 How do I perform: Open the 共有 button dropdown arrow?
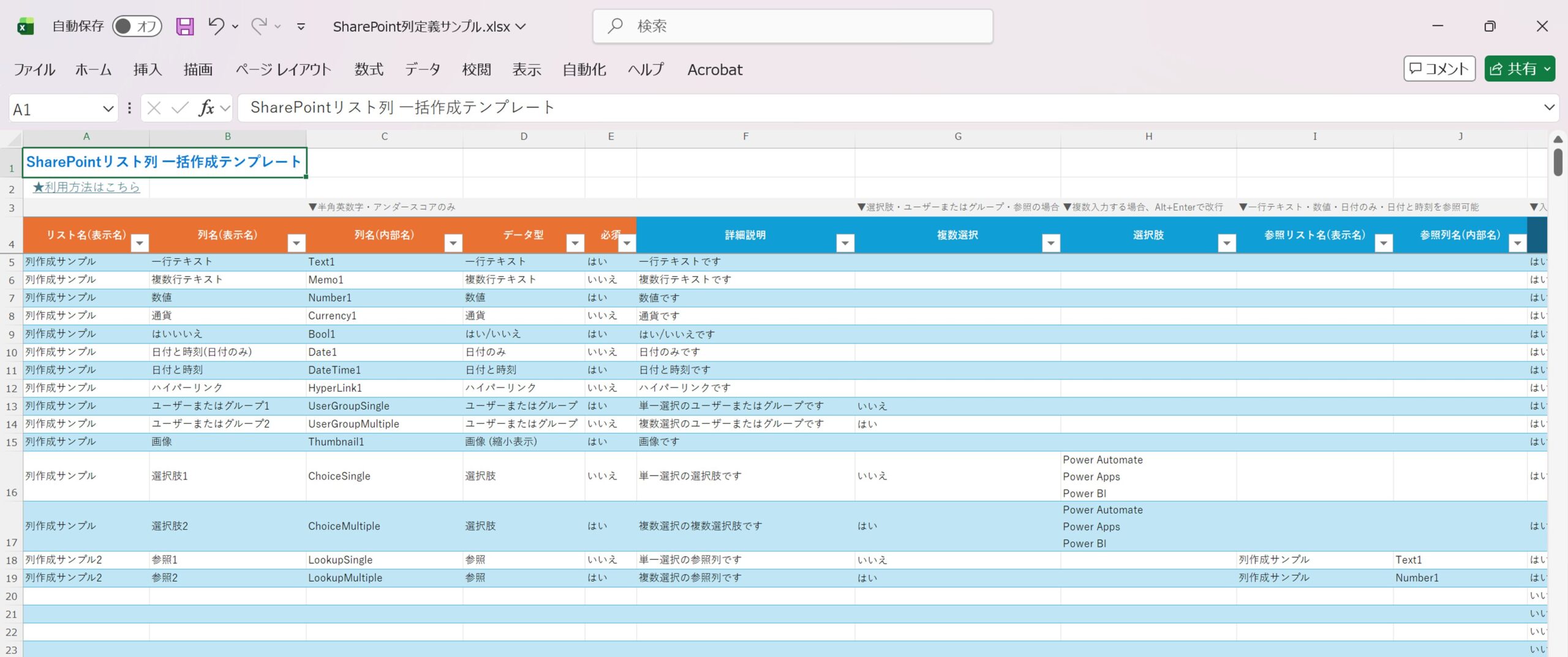(x=1548, y=69)
